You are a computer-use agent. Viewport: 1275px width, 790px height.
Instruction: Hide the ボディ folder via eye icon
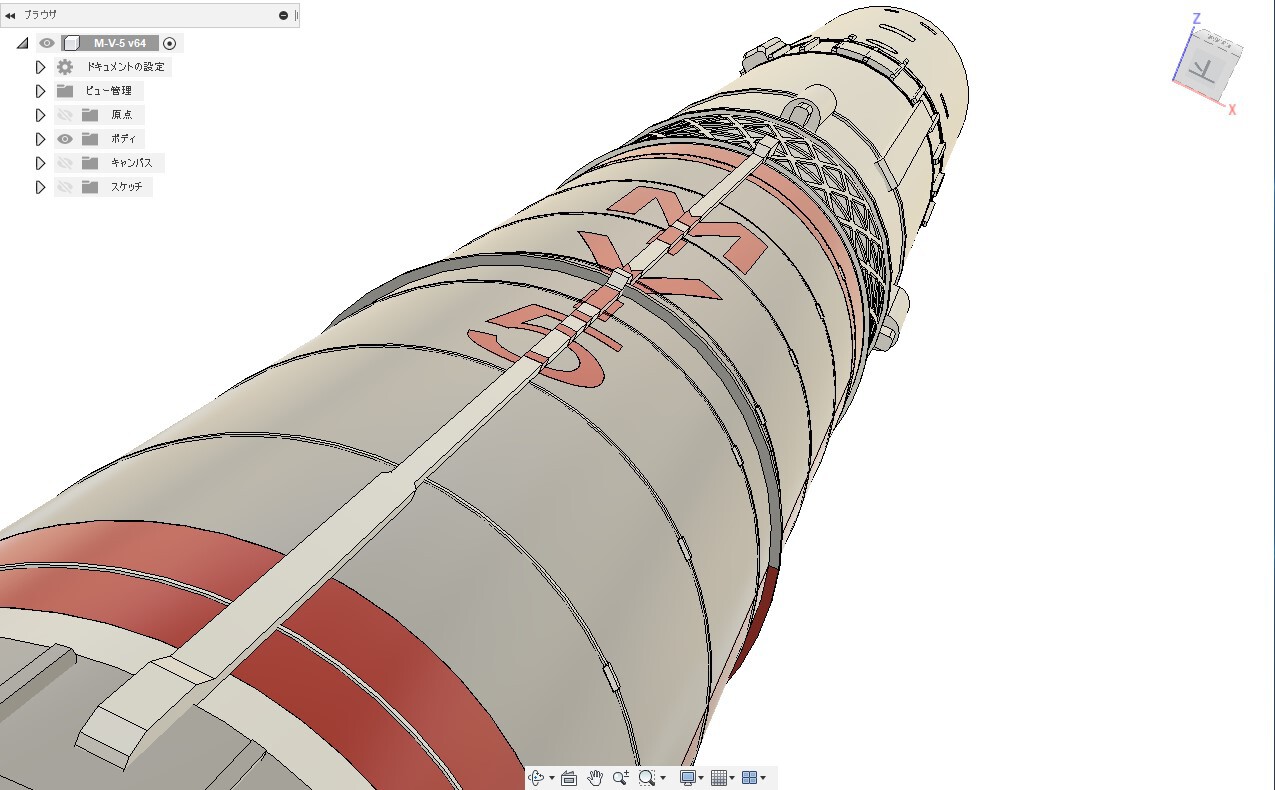[x=65, y=139]
